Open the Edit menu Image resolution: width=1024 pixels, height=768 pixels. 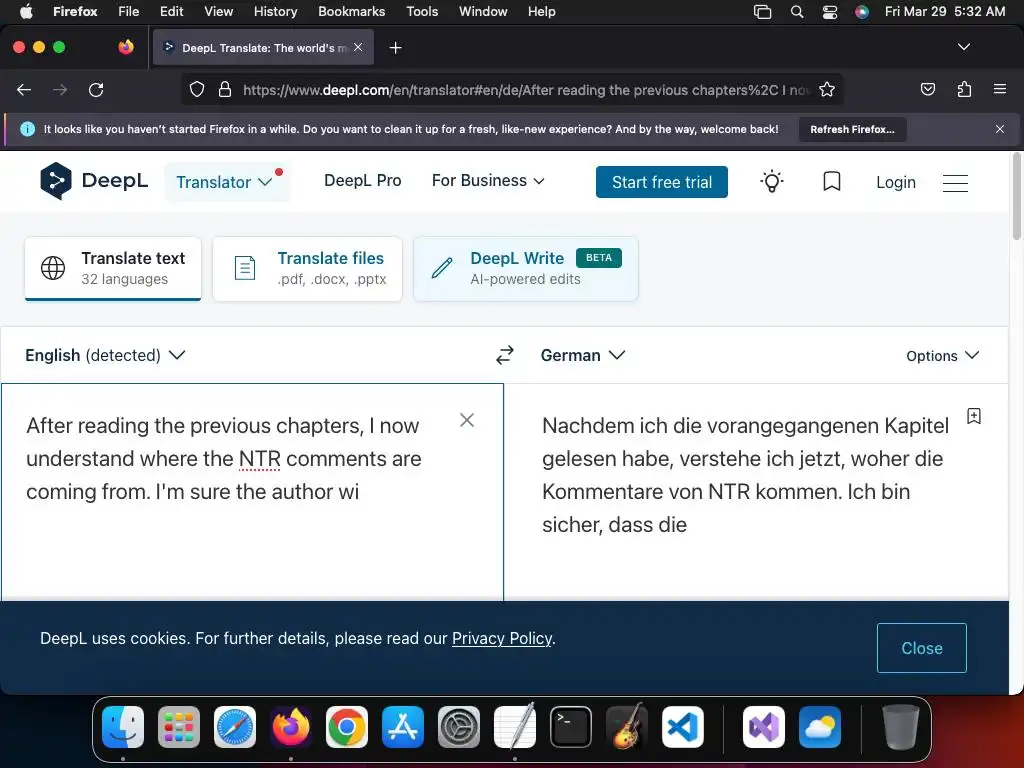(171, 12)
